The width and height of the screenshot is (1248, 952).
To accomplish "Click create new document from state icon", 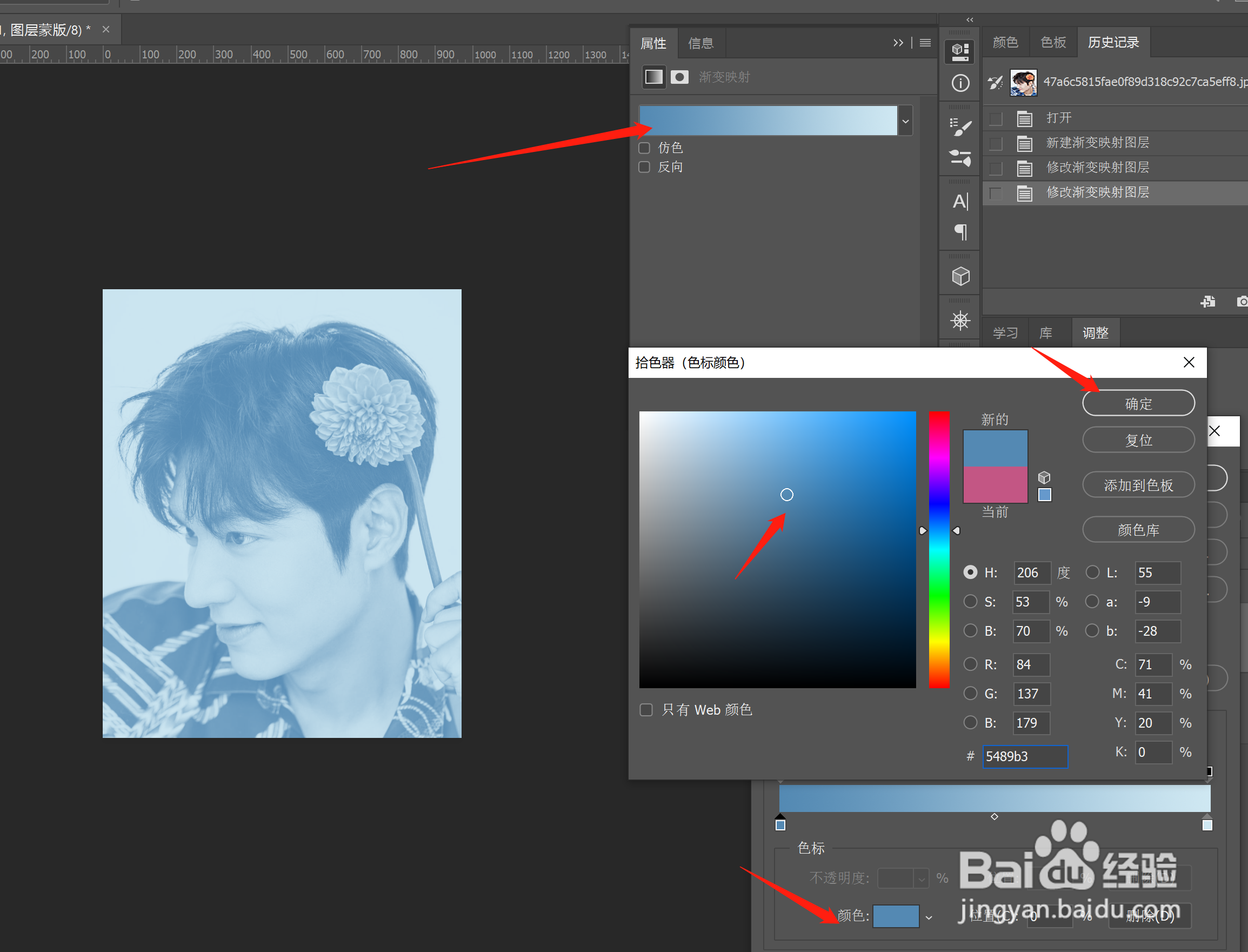I will click(x=1207, y=302).
